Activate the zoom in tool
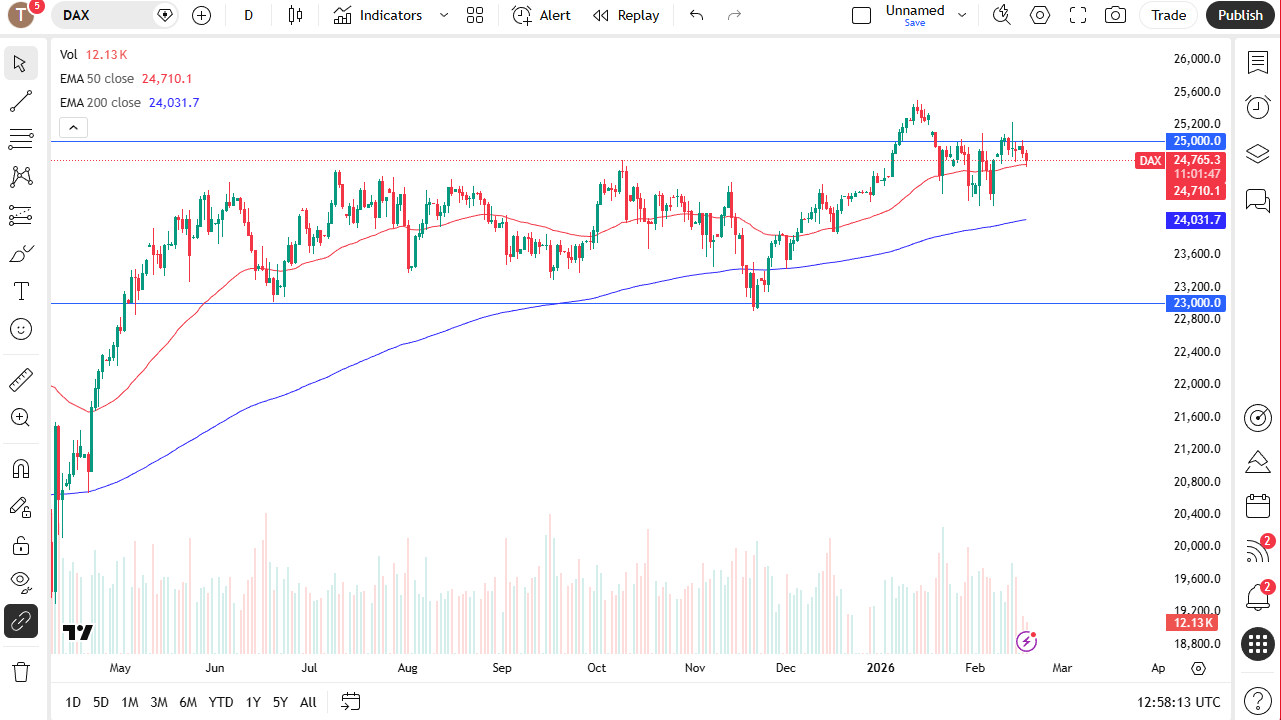 coord(21,417)
